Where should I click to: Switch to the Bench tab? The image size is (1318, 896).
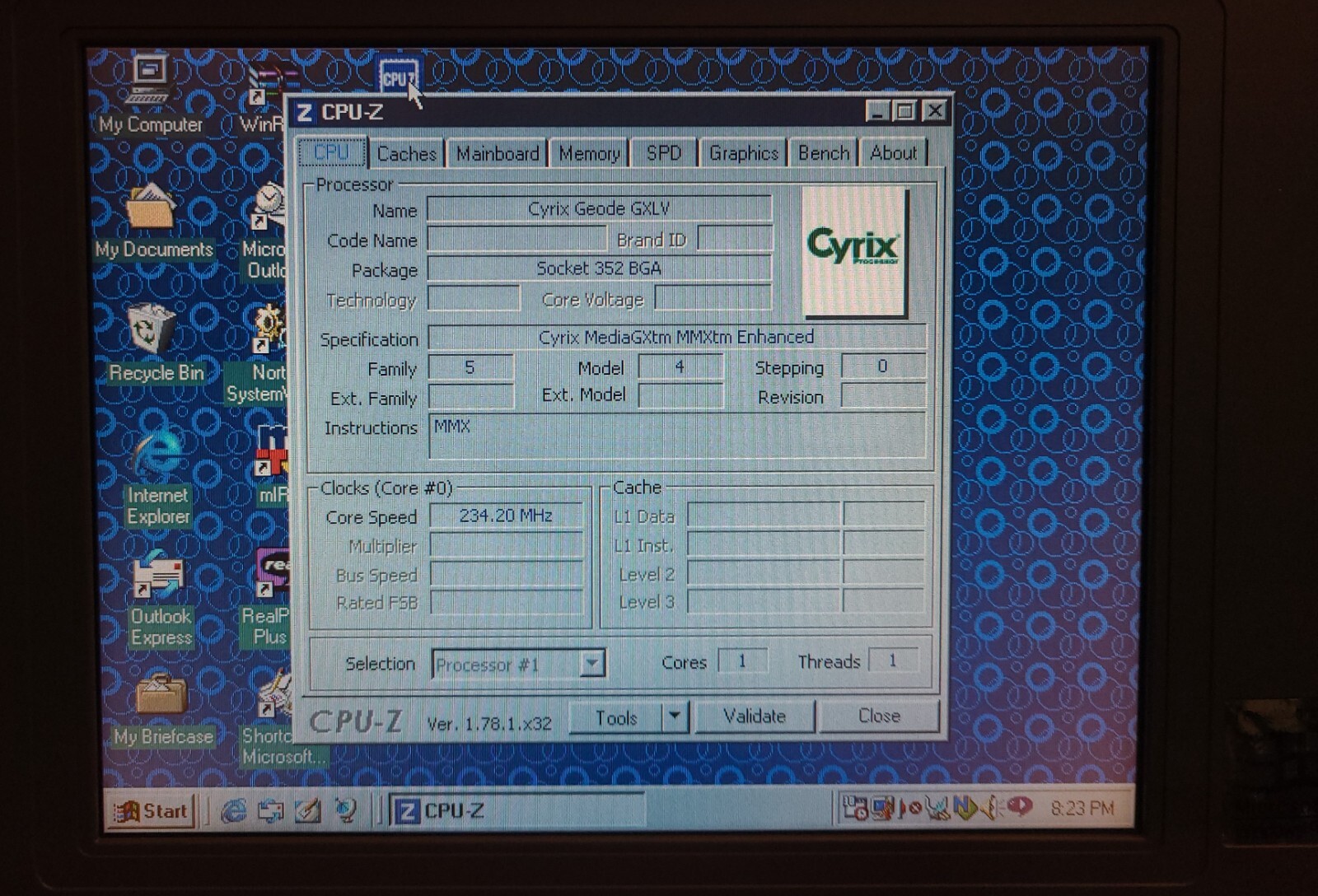pyautogui.click(x=824, y=154)
